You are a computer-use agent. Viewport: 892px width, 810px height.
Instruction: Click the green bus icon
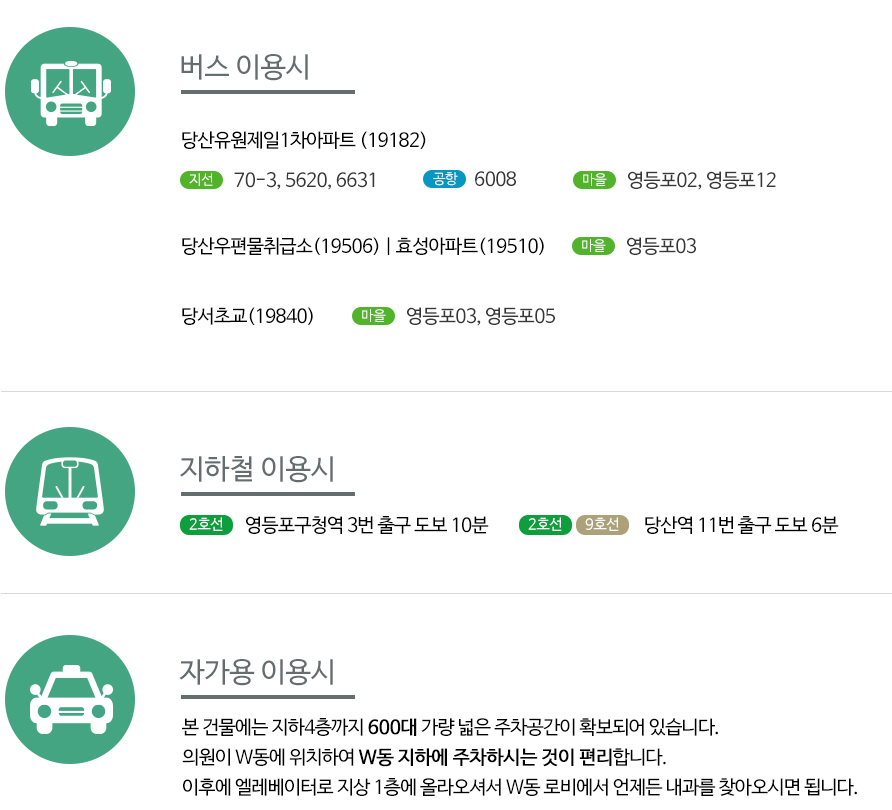click(x=70, y=91)
